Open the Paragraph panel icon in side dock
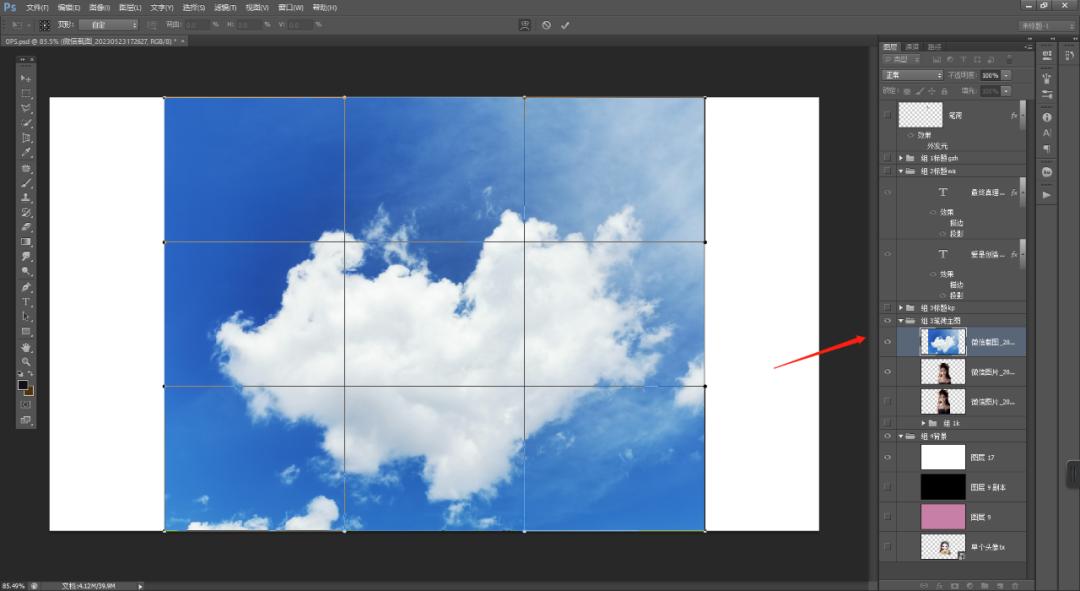Viewport: 1080px width, 591px height. point(1047,149)
